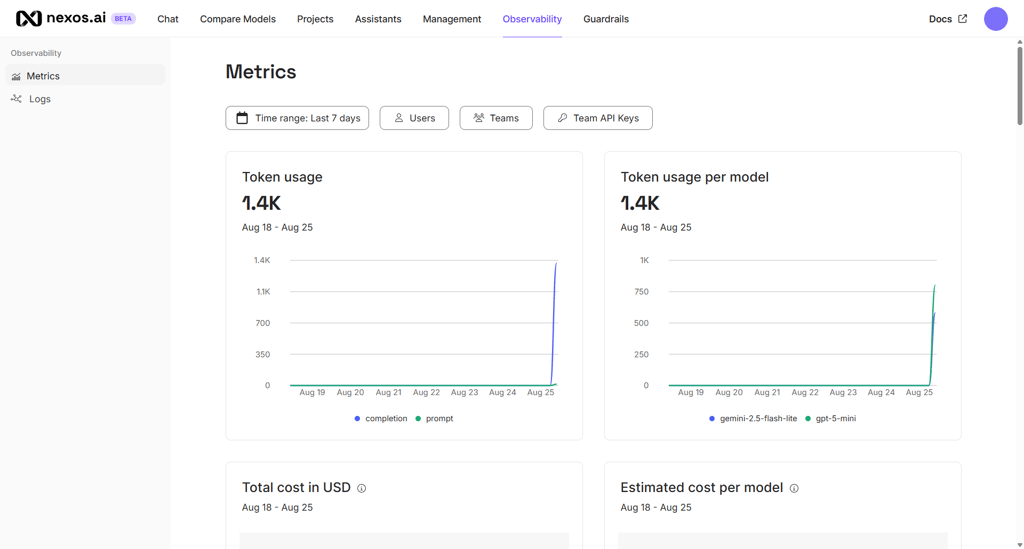Open the Team API Keys filter
This screenshot has height=549, width=1024.
point(598,118)
